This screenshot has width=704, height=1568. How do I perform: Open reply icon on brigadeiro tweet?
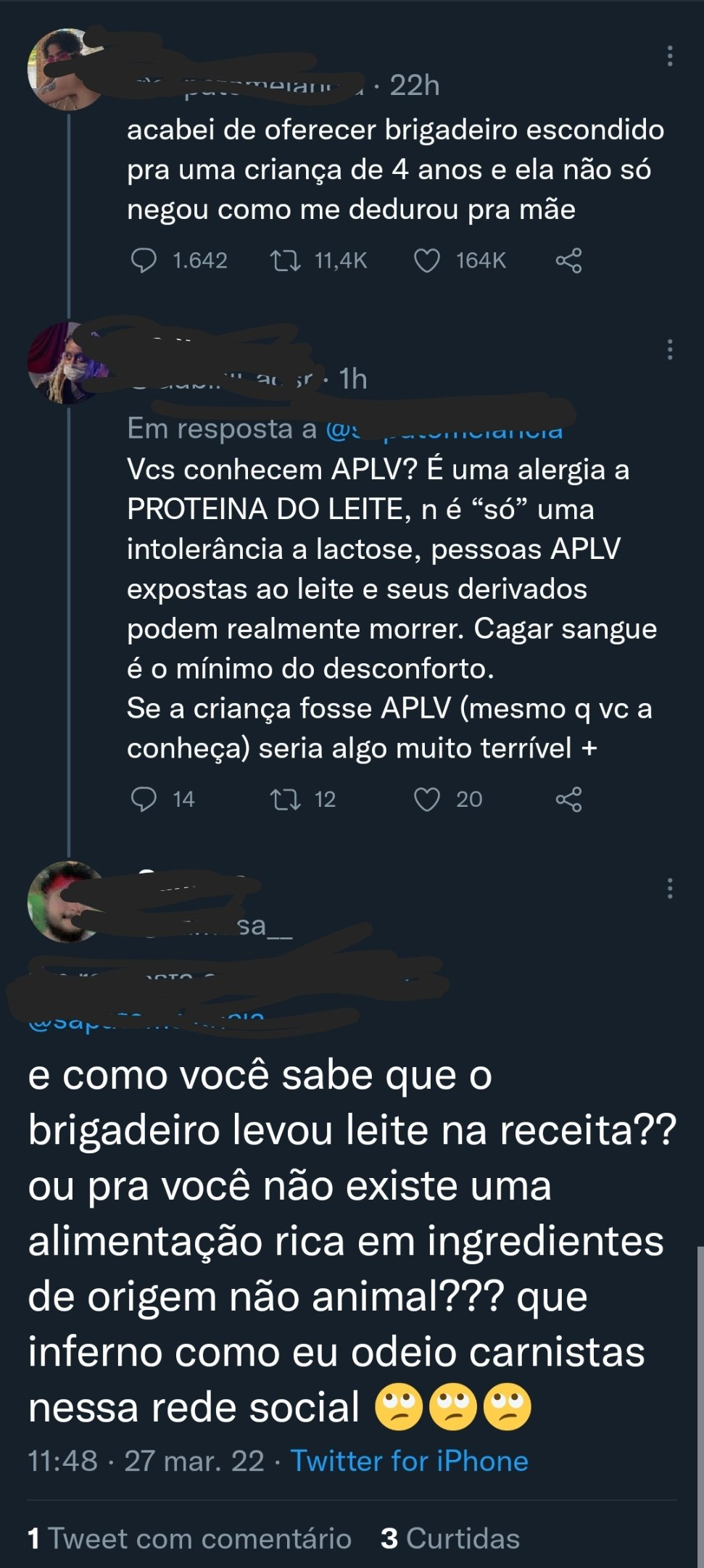tap(144, 260)
